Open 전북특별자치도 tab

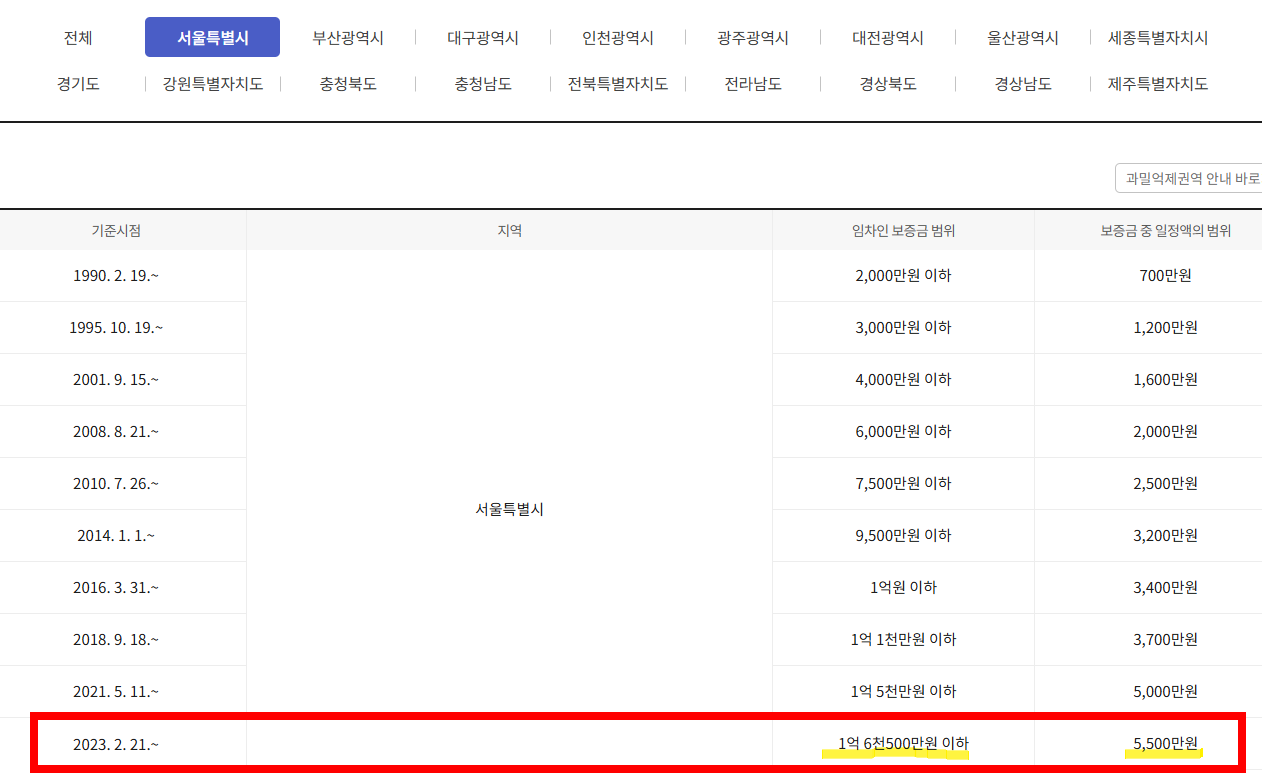pos(618,84)
